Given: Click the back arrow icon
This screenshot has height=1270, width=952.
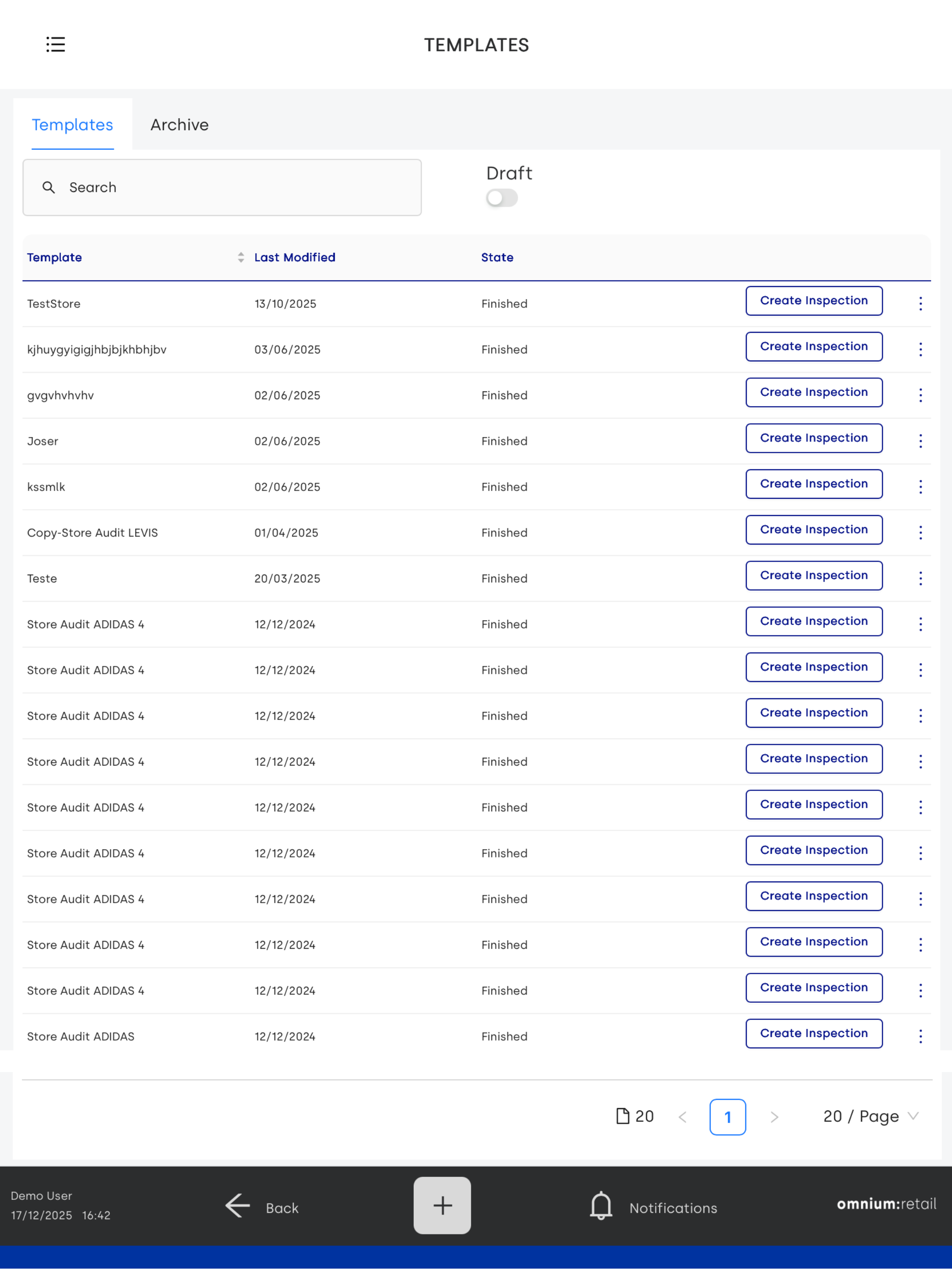Looking at the screenshot, I should [238, 1205].
